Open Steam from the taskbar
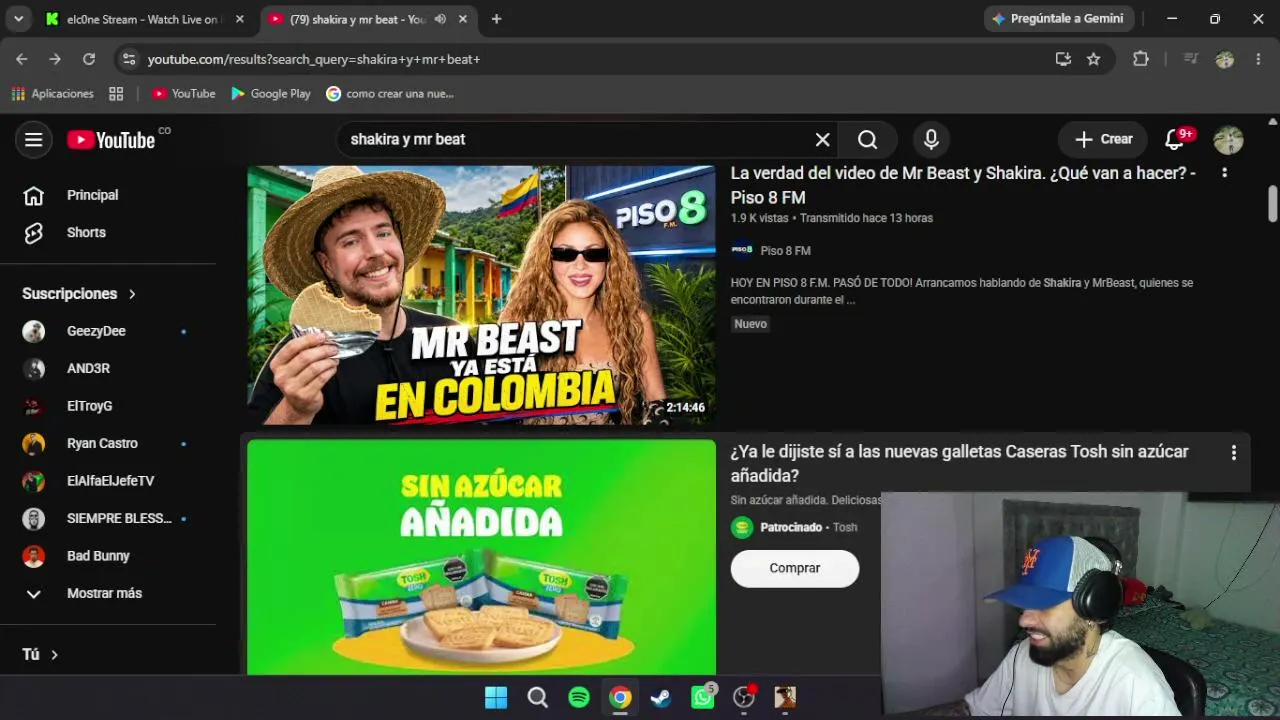This screenshot has height=720, width=1280. (x=661, y=697)
